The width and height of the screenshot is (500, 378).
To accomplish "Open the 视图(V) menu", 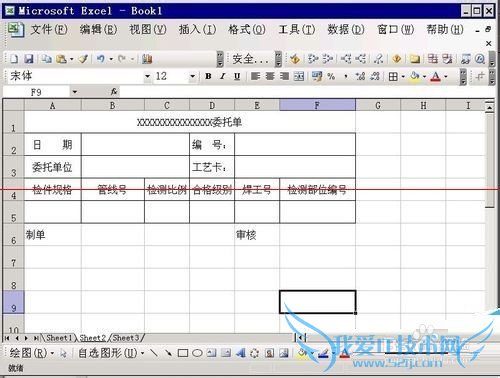I will click(148, 30).
